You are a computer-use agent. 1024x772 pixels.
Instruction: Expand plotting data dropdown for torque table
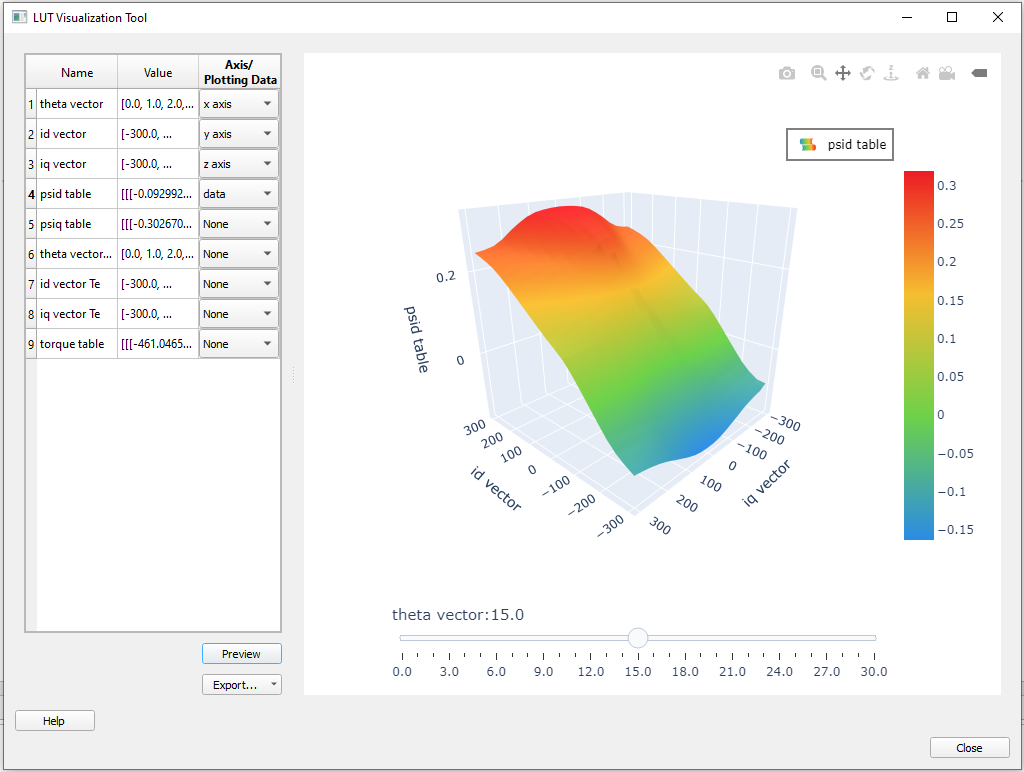click(239, 344)
